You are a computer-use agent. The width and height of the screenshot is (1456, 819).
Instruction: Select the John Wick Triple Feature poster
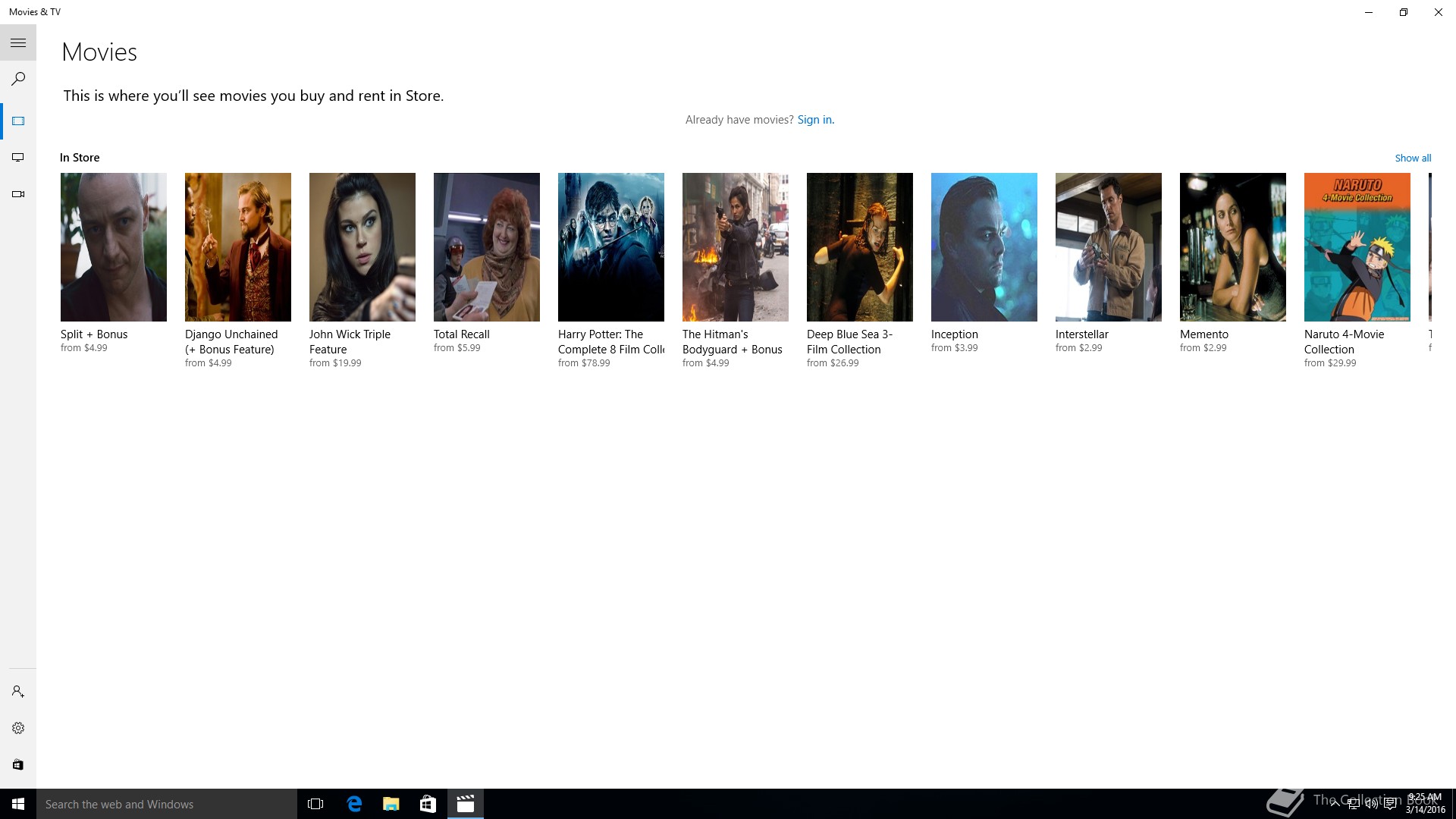point(362,247)
